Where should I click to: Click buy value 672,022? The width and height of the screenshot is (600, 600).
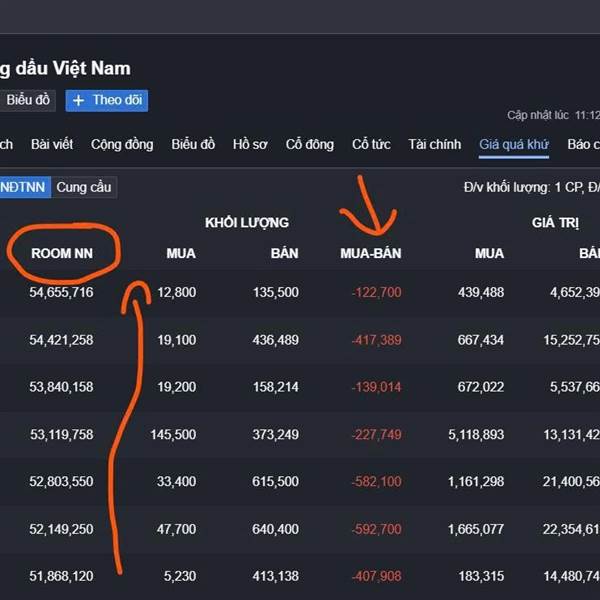481,387
